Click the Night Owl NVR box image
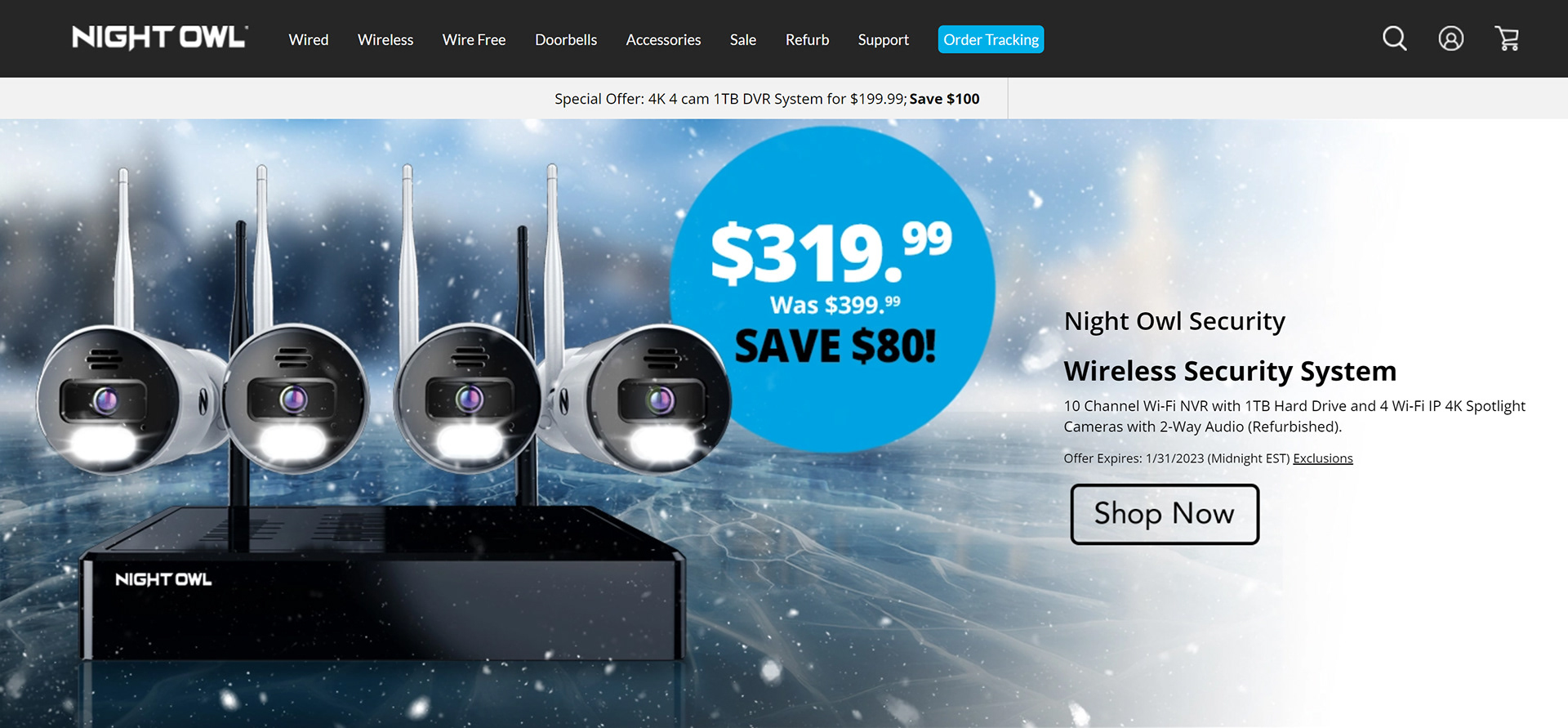The width and height of the screenshot is (1568, 728). [381, 583]
